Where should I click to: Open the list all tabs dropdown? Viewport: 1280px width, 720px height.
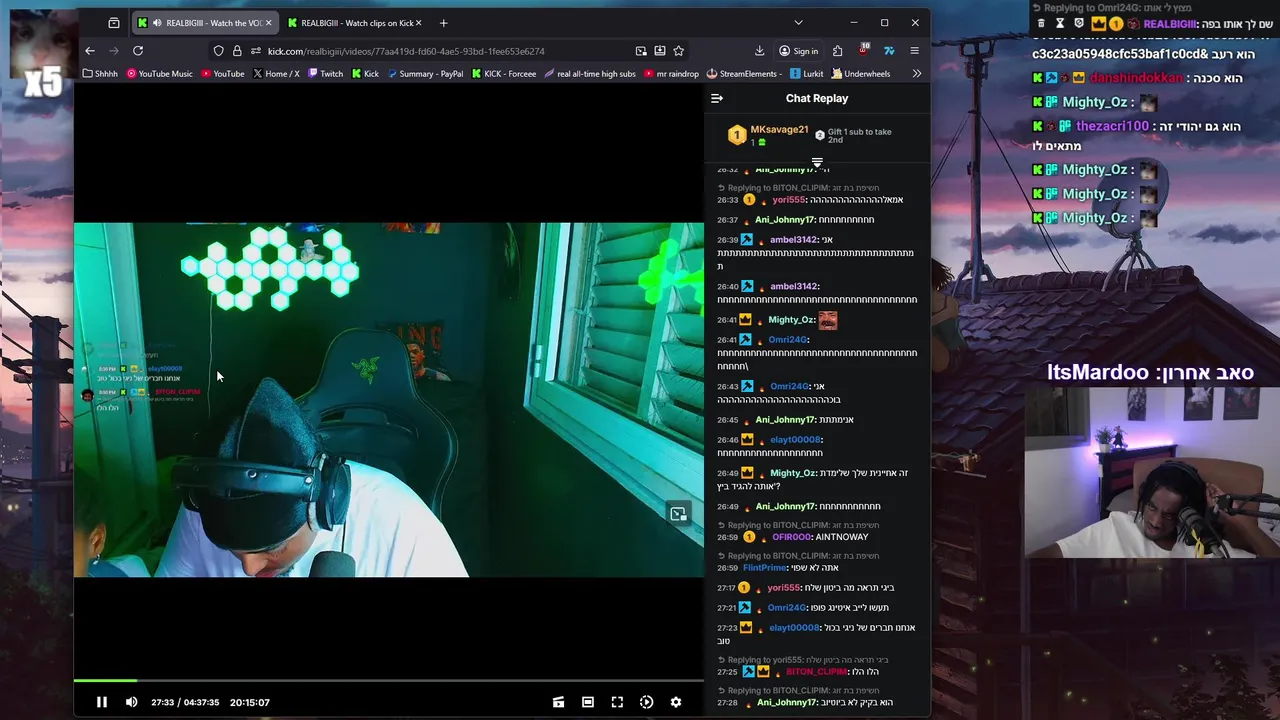pos(798,23)
